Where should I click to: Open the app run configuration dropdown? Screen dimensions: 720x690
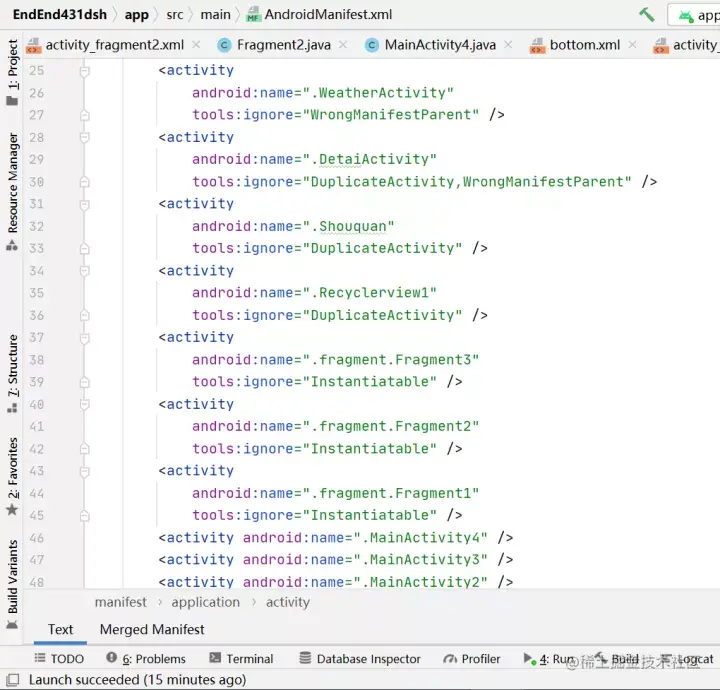[x=695, y=15]
